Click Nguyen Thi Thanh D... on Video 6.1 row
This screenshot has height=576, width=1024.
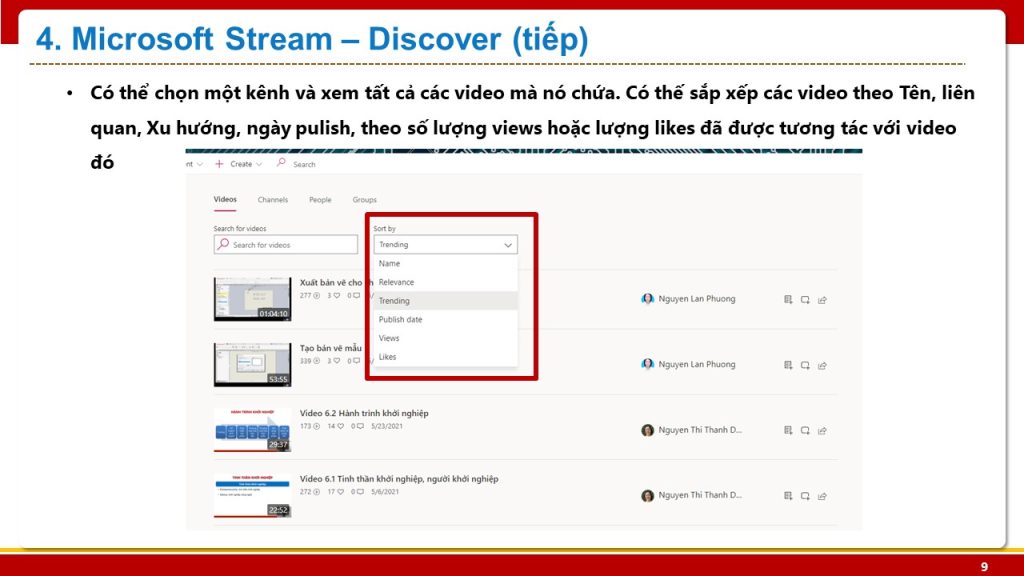[700, 495]
